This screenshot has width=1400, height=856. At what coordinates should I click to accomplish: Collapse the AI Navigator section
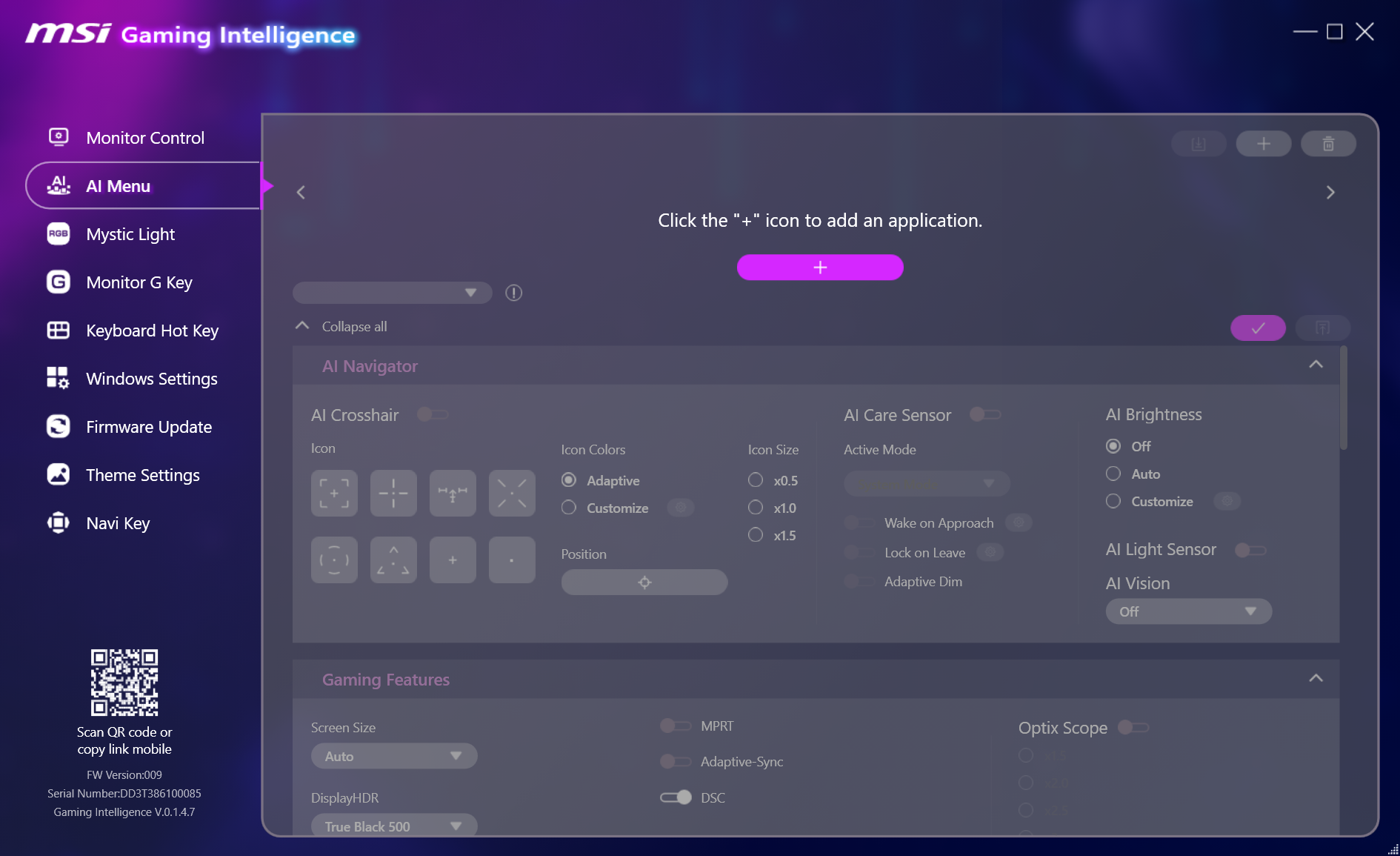click(1316, 365)
